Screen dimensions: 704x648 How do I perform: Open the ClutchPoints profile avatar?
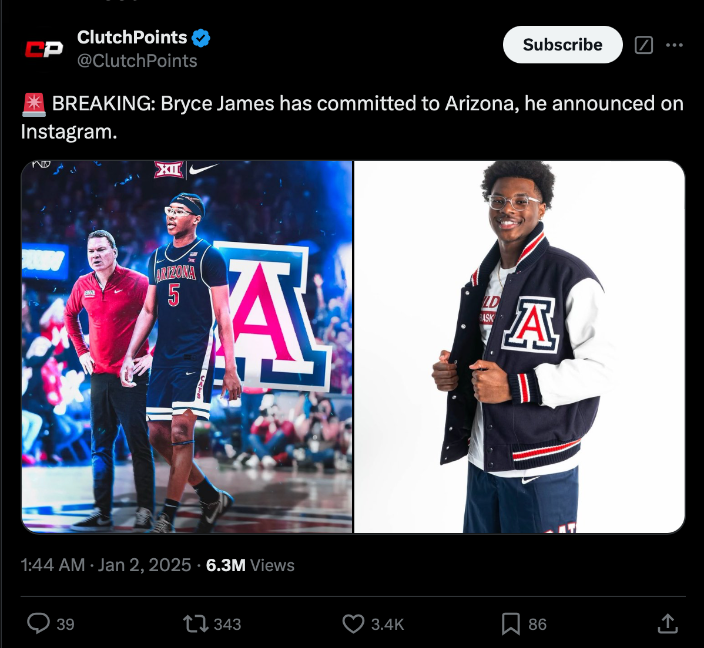tap(43, 47)
